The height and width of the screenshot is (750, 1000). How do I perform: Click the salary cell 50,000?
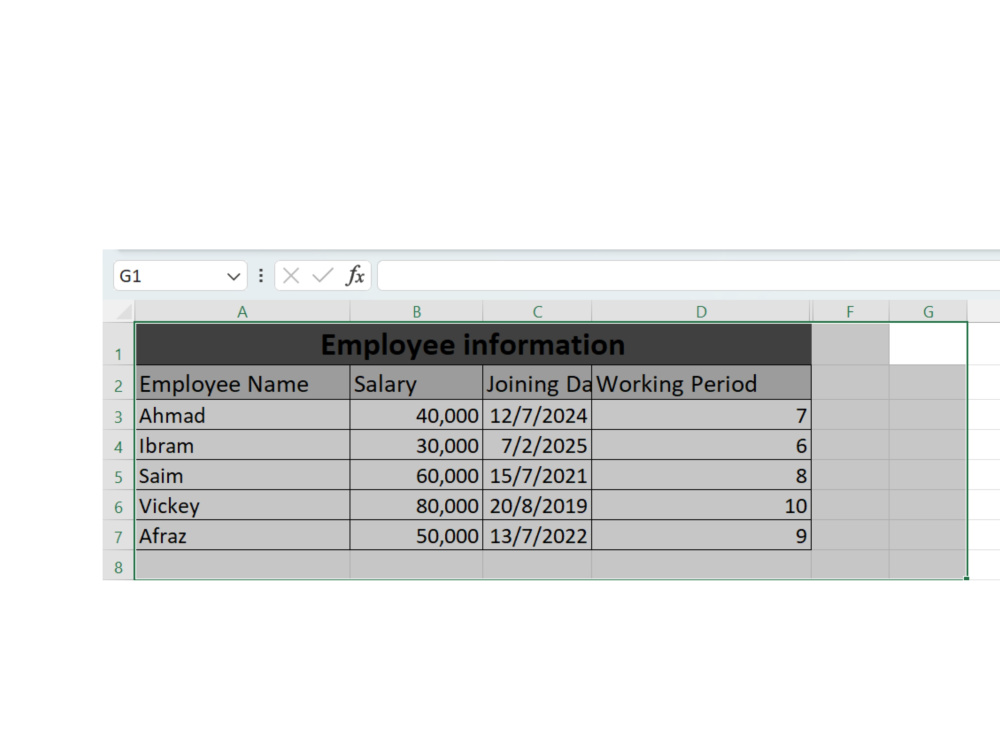(x=416, y=535)
